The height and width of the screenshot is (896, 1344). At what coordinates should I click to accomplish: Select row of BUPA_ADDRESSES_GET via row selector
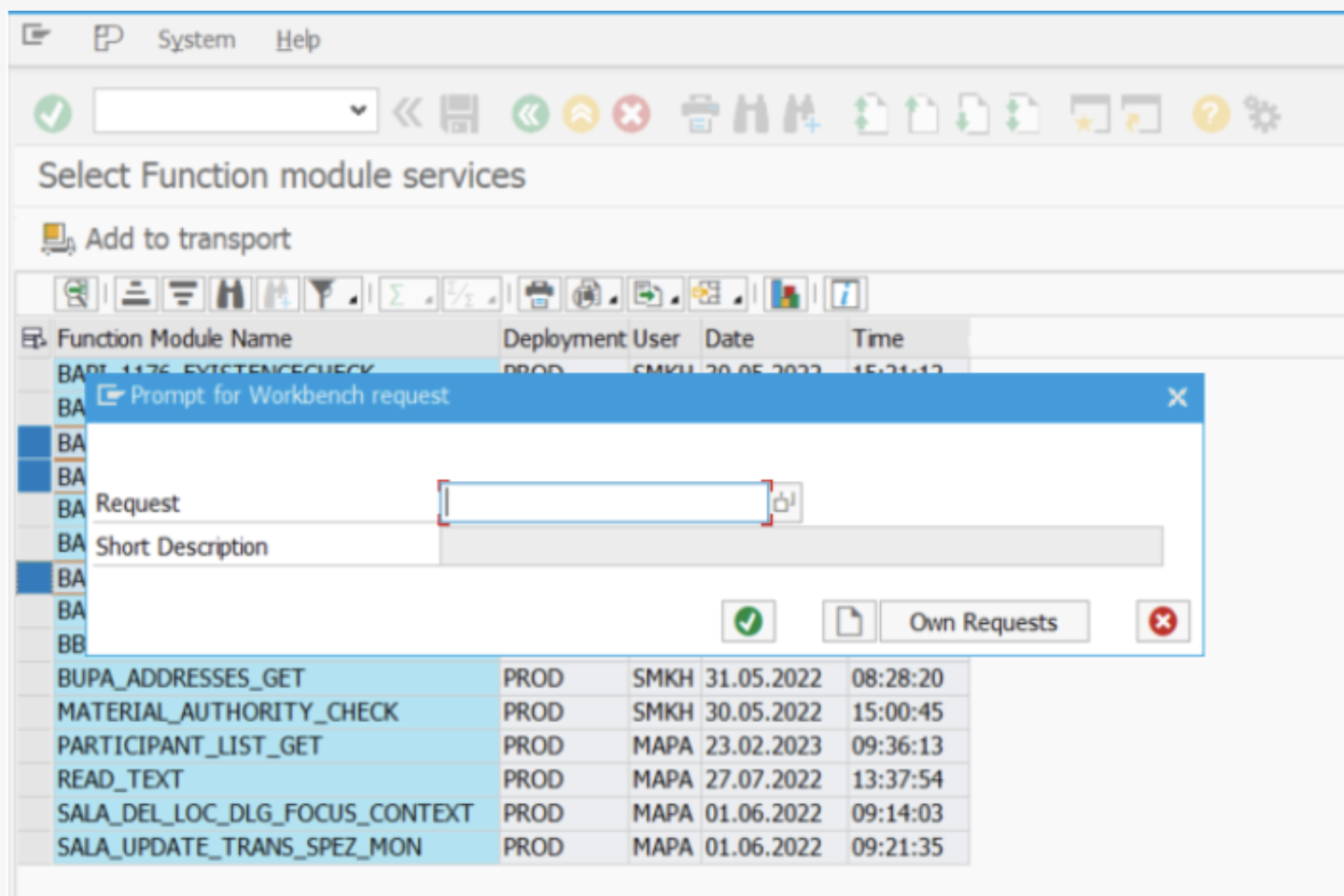click(35, 678)
